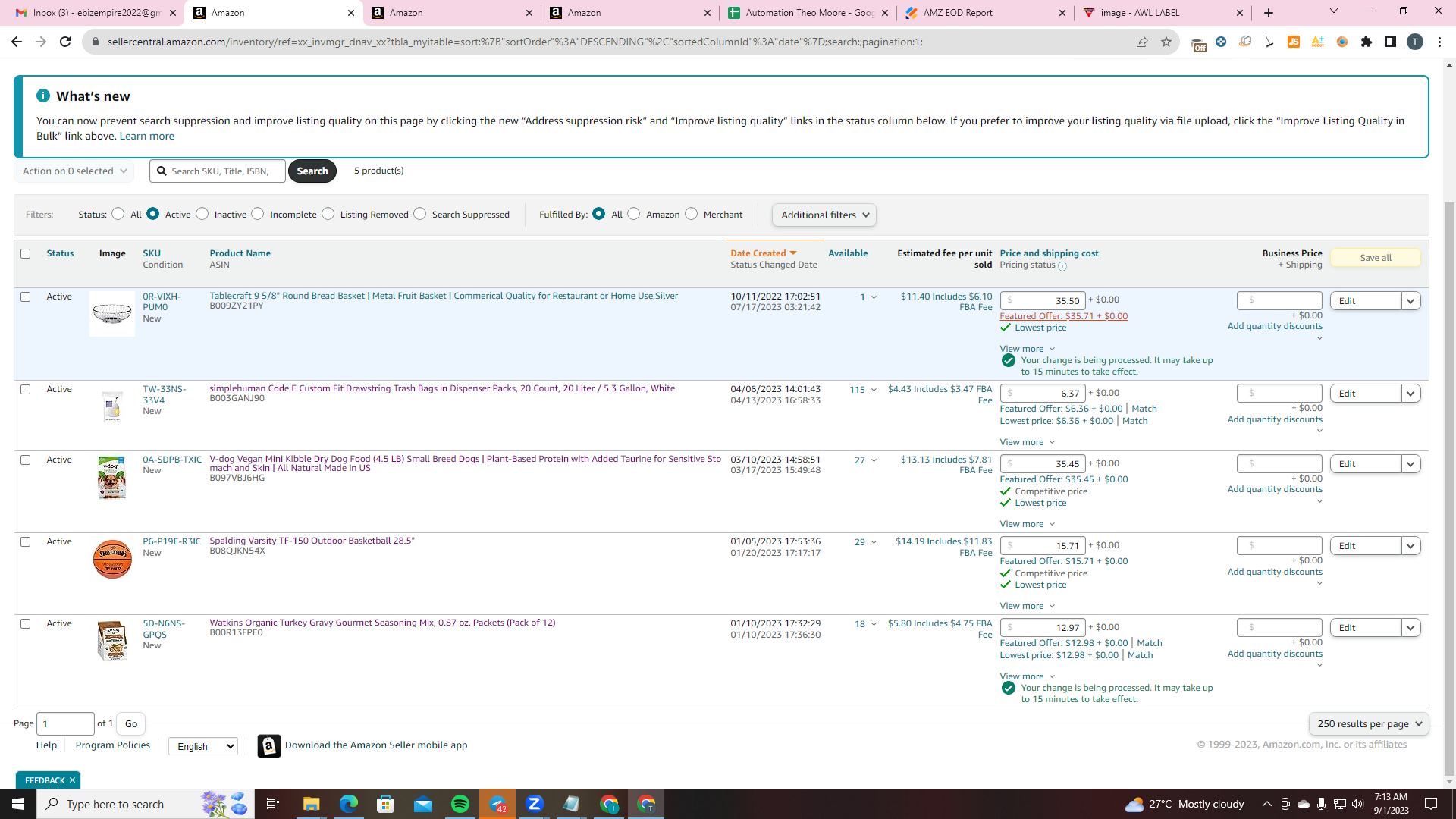Screen dimensions: 1456x819
Task: Click the pricing status info icon
Action: point(1062,266)
